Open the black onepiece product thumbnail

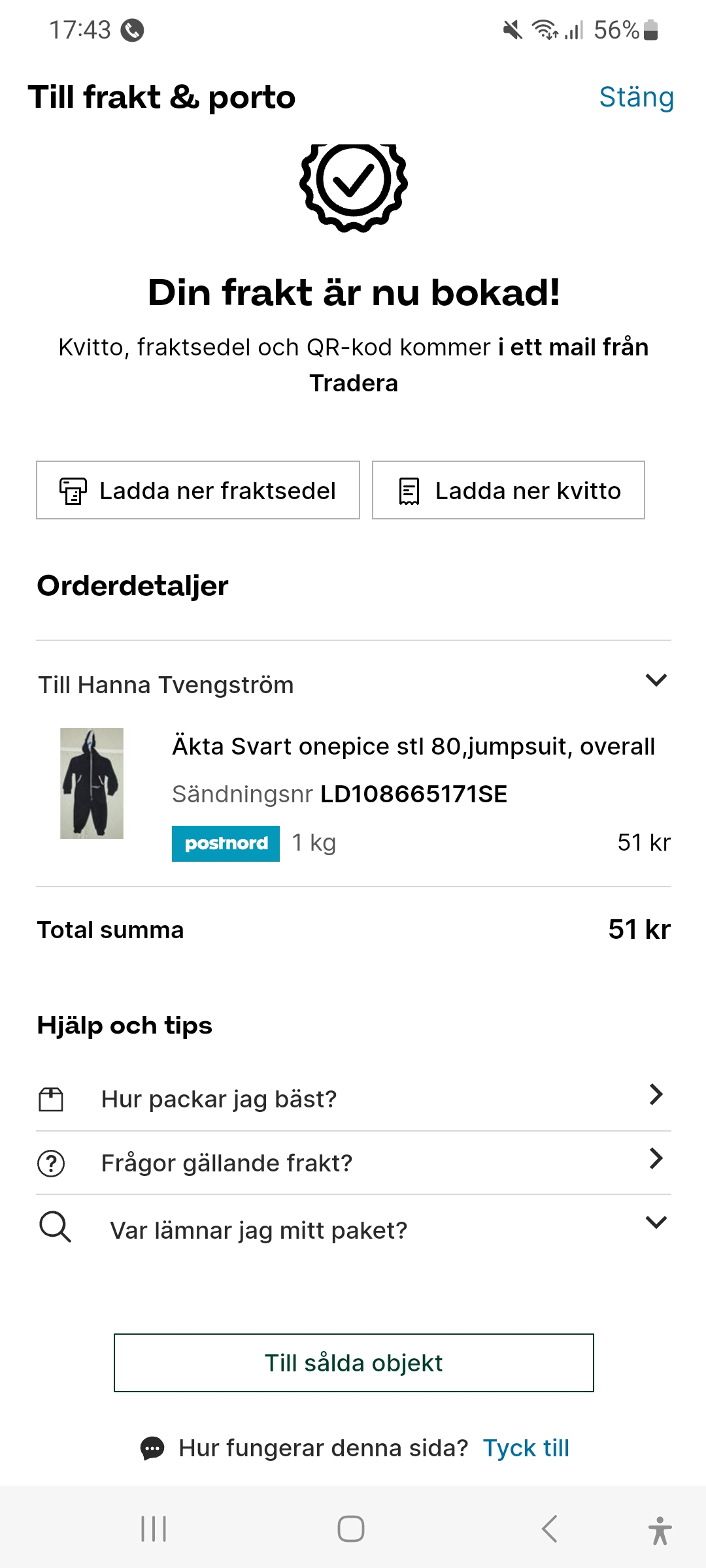coord(92,783)
